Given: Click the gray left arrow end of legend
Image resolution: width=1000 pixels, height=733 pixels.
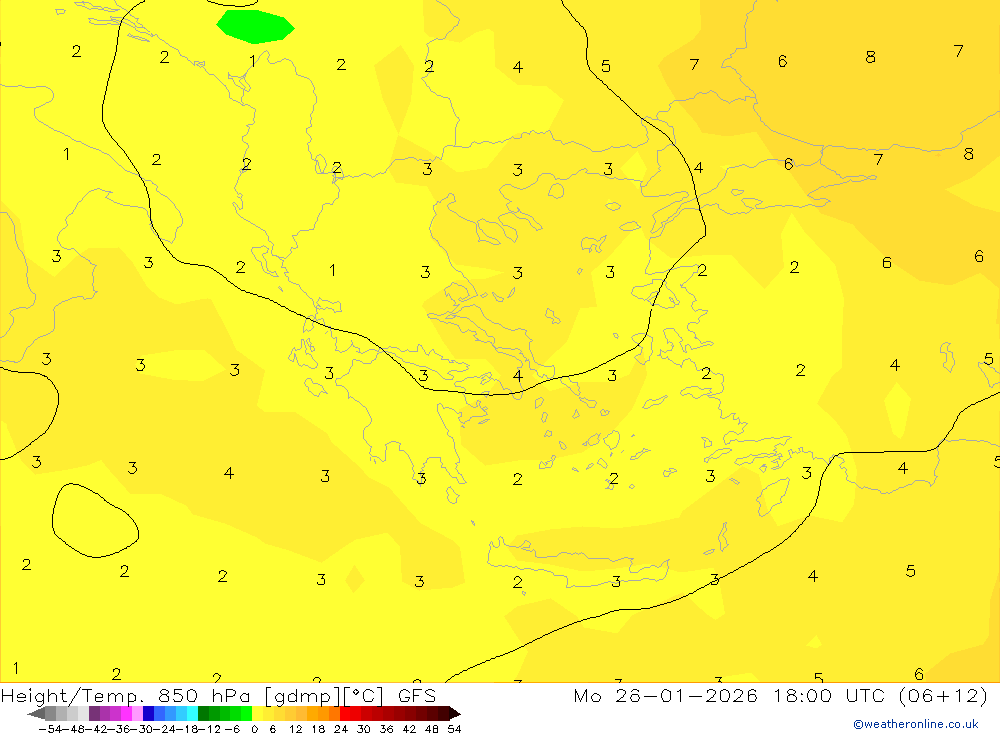Looking at the screenshot, I should click(36, 714).
